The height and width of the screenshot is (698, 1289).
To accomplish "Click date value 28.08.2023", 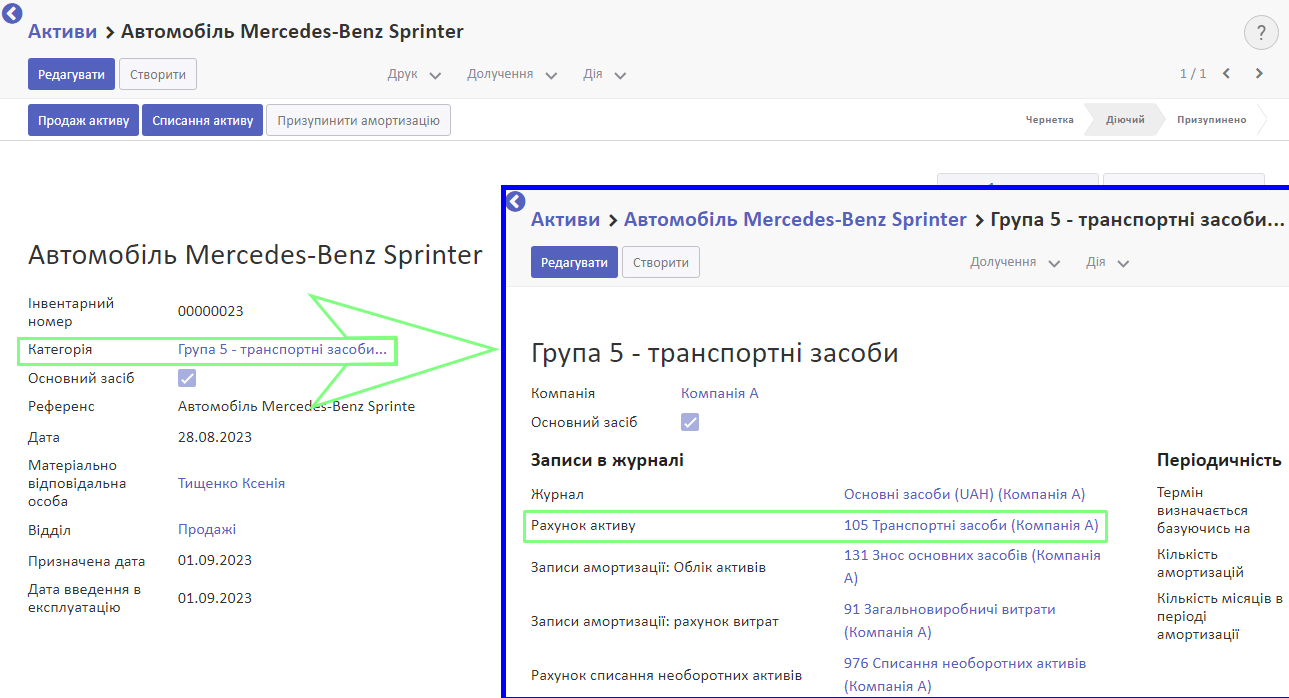I will click(x=215, y=437).
